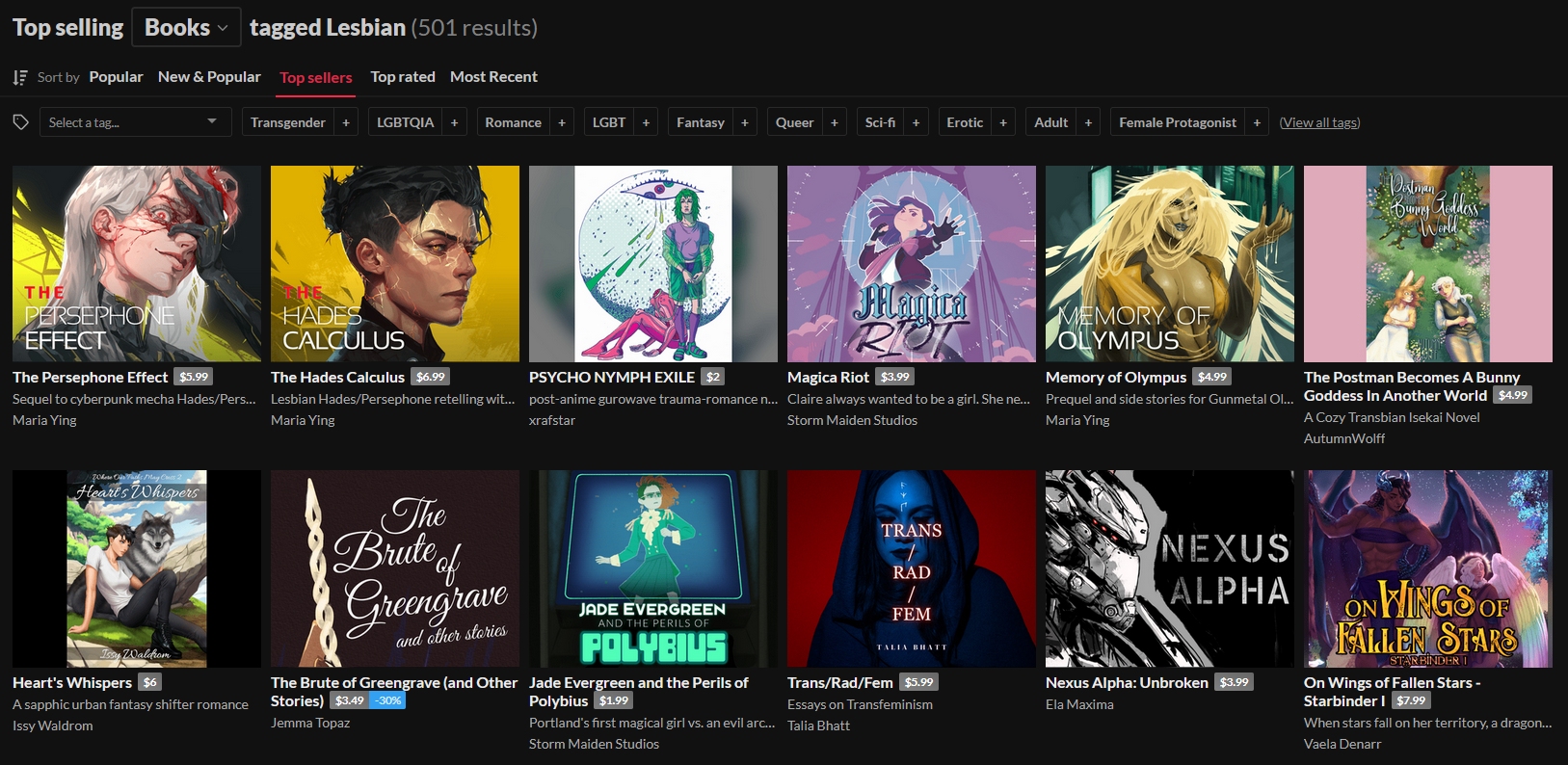This screenshot has height=765, width=1568.
Task: Sort by New & Popular
Action: click(209, 77)
